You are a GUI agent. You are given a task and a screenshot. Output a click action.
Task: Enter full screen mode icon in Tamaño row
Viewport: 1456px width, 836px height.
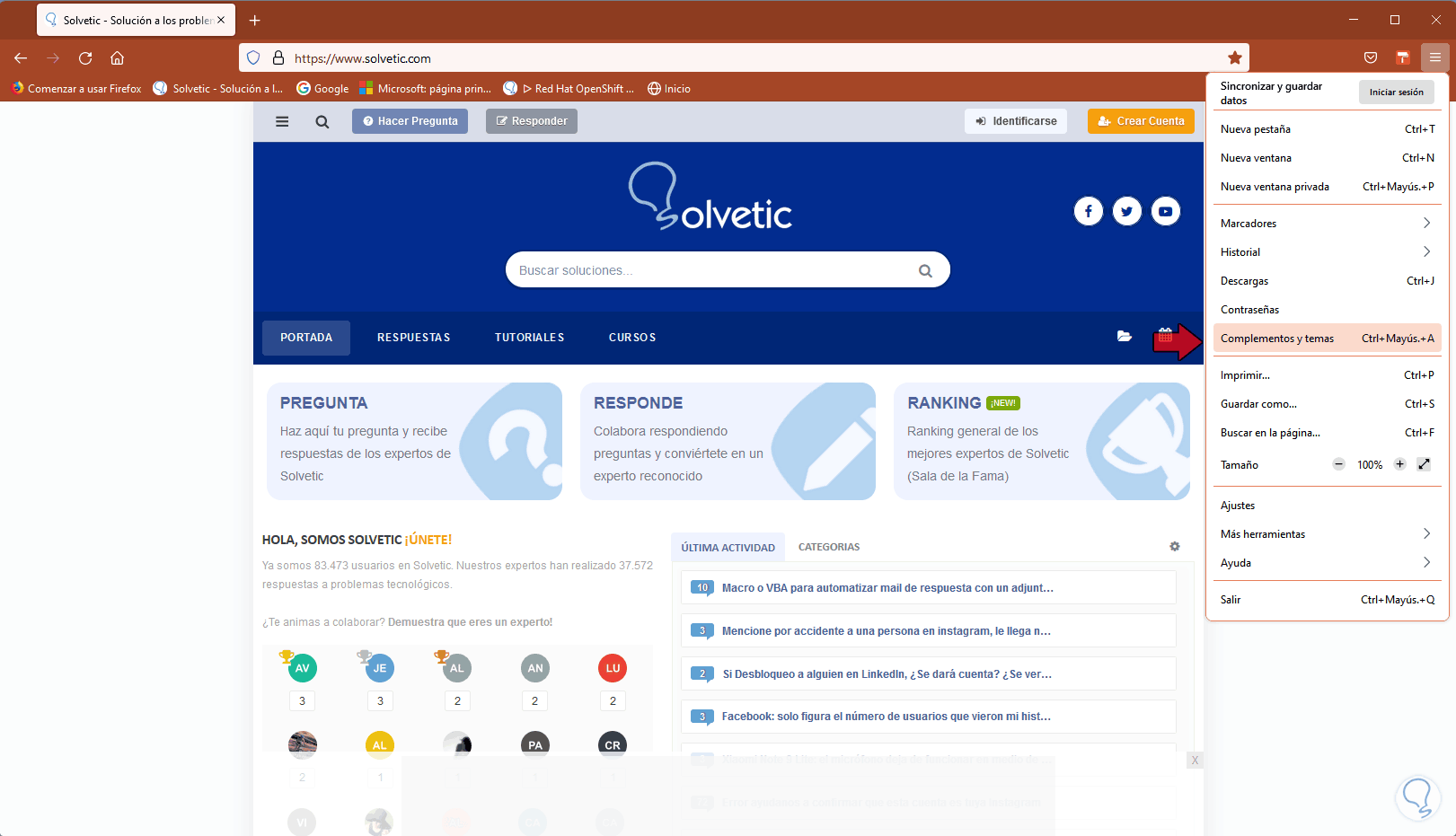pos(1424,464)
